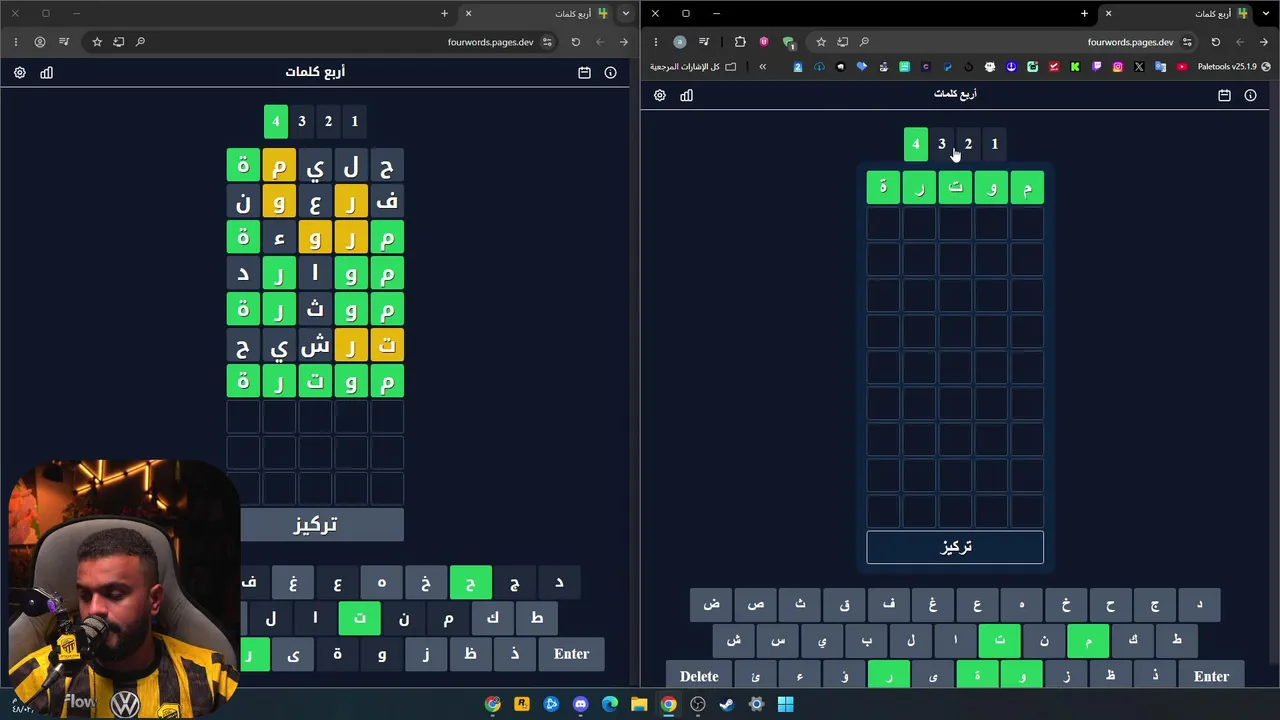The height and width of the screenshot is (720, 1280).
Task: Open Kick bookmark in right browser
Action: click(1075, 67)
